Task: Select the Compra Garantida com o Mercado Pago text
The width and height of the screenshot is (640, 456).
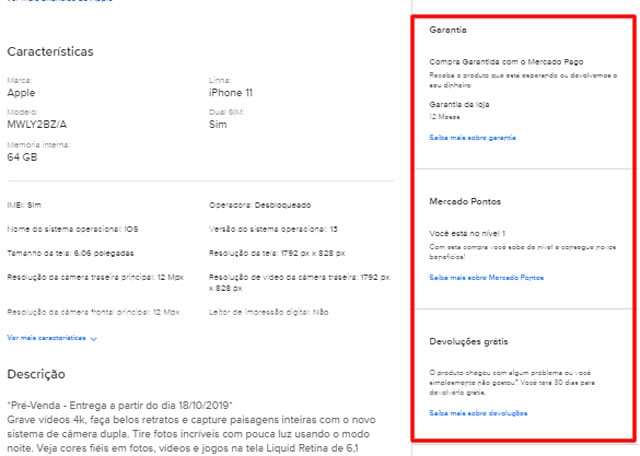Action: pyautogui.click(x=506, y=62)
